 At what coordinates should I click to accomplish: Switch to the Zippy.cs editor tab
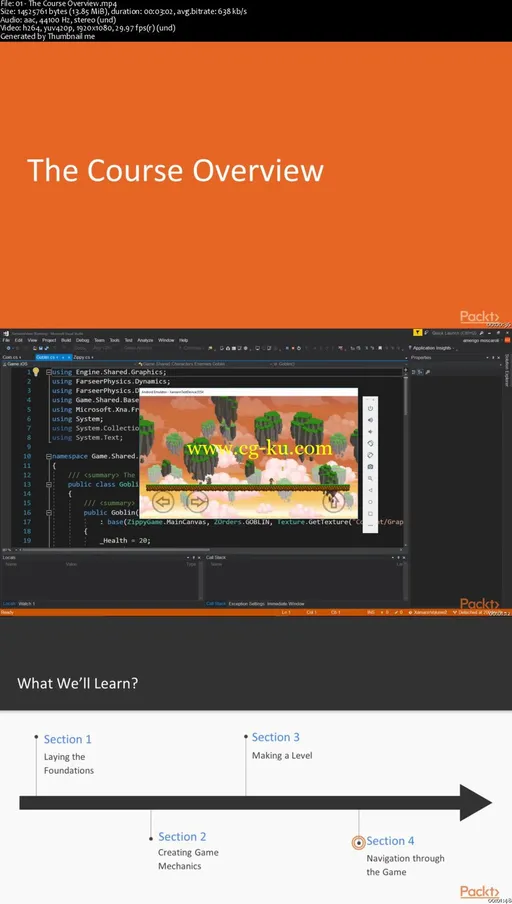coord(81,357)
